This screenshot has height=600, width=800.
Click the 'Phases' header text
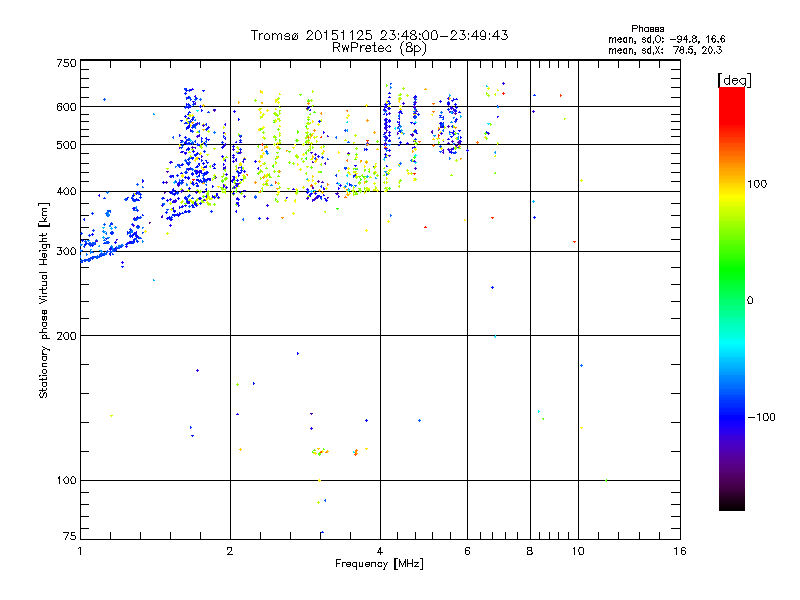647,29
